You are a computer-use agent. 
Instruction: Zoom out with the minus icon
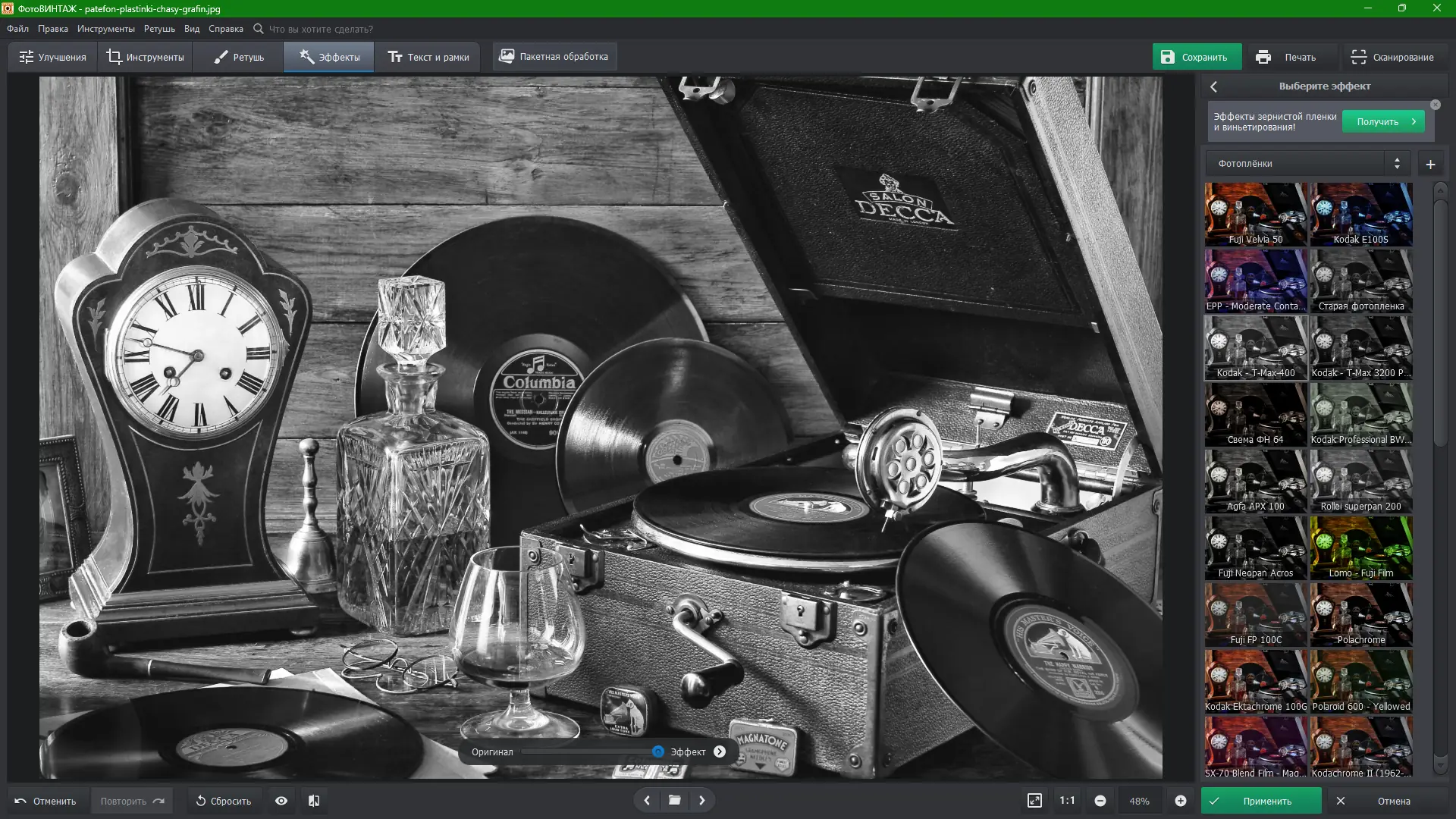pyautogui.click(x=1100, y=801)
